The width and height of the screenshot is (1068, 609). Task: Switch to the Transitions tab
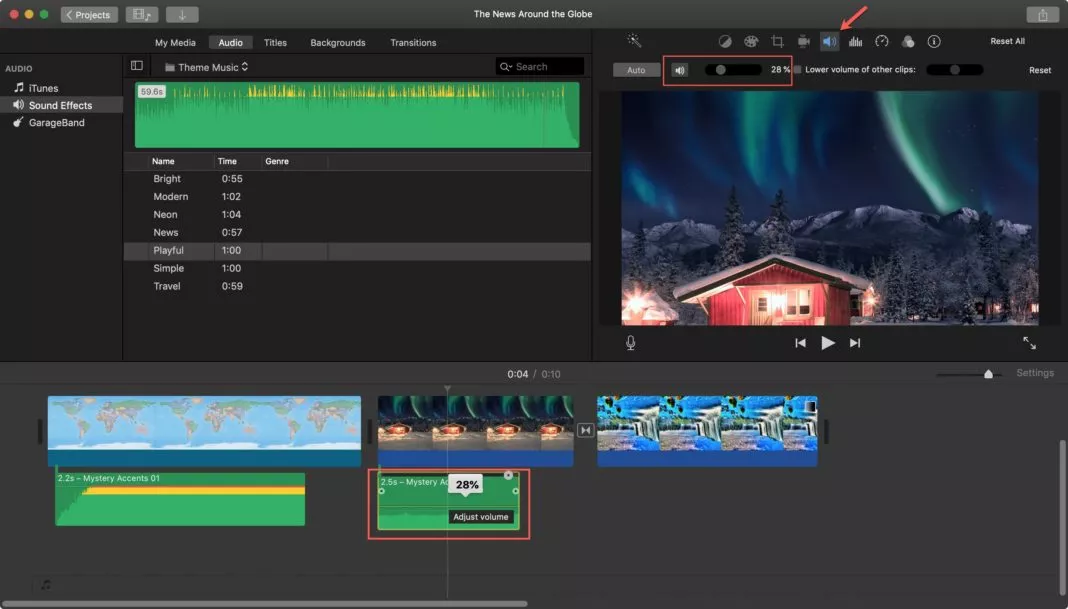point(413,43)
